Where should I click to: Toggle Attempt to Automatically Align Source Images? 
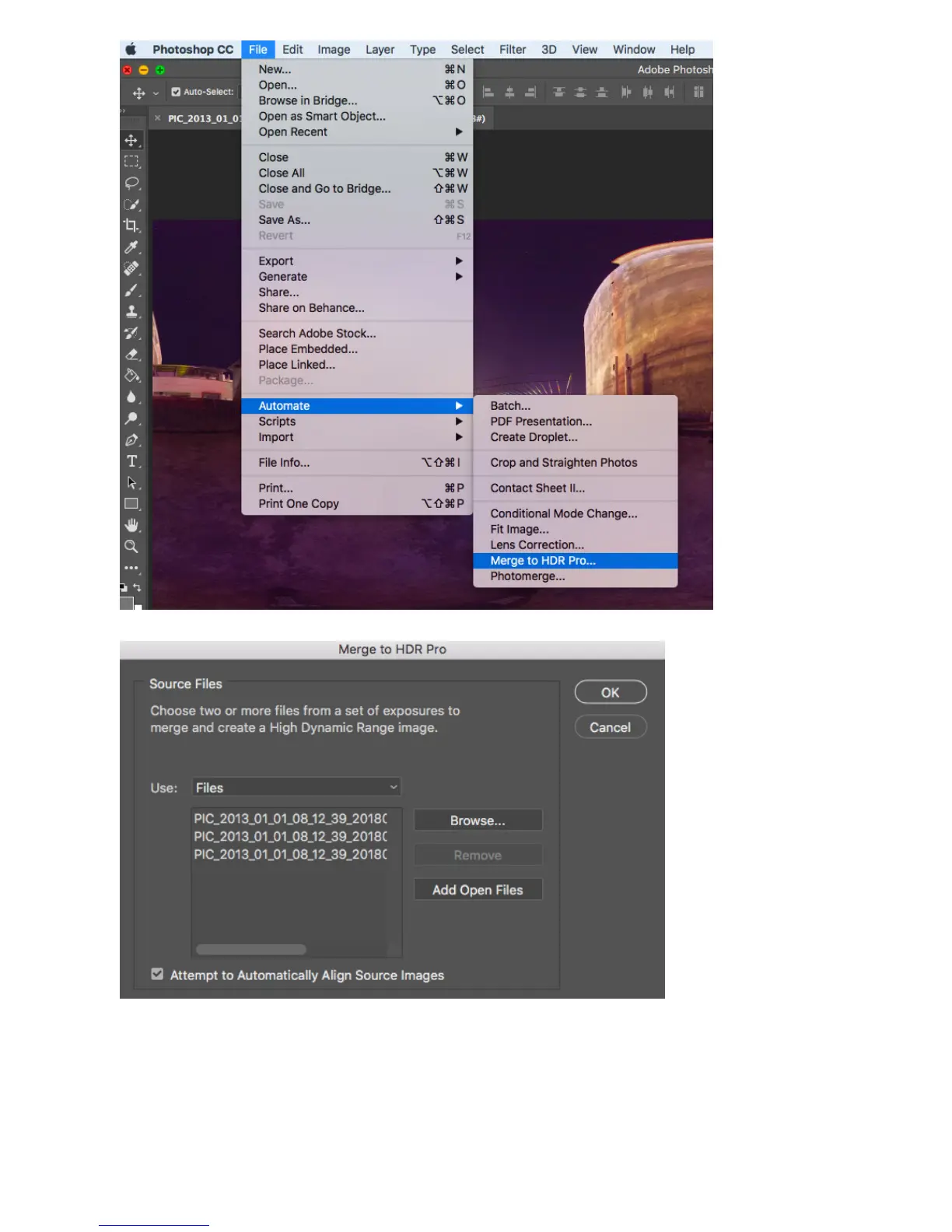point(157,974)
